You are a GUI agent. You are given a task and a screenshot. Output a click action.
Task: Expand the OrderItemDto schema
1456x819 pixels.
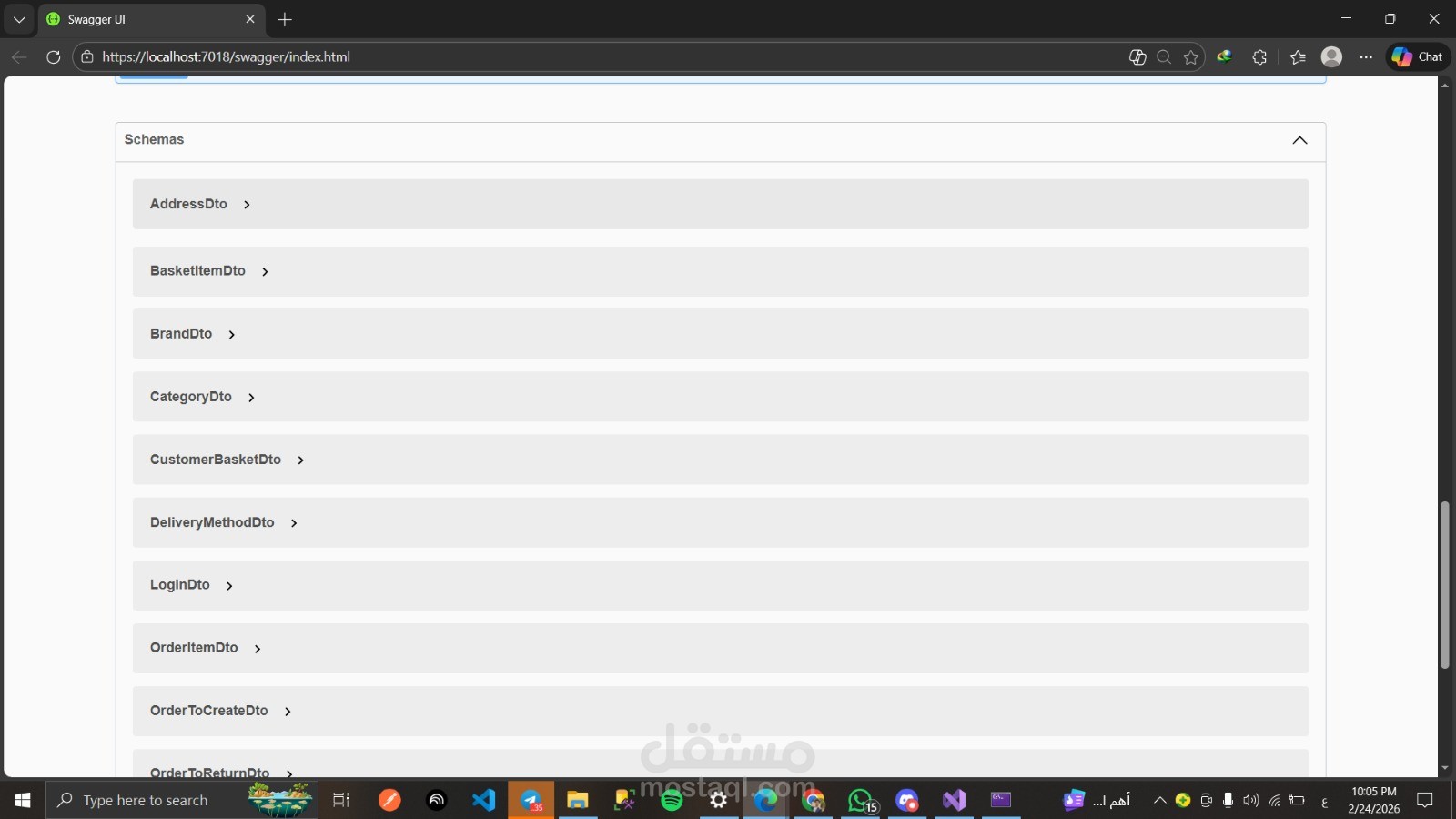(721, 648)
